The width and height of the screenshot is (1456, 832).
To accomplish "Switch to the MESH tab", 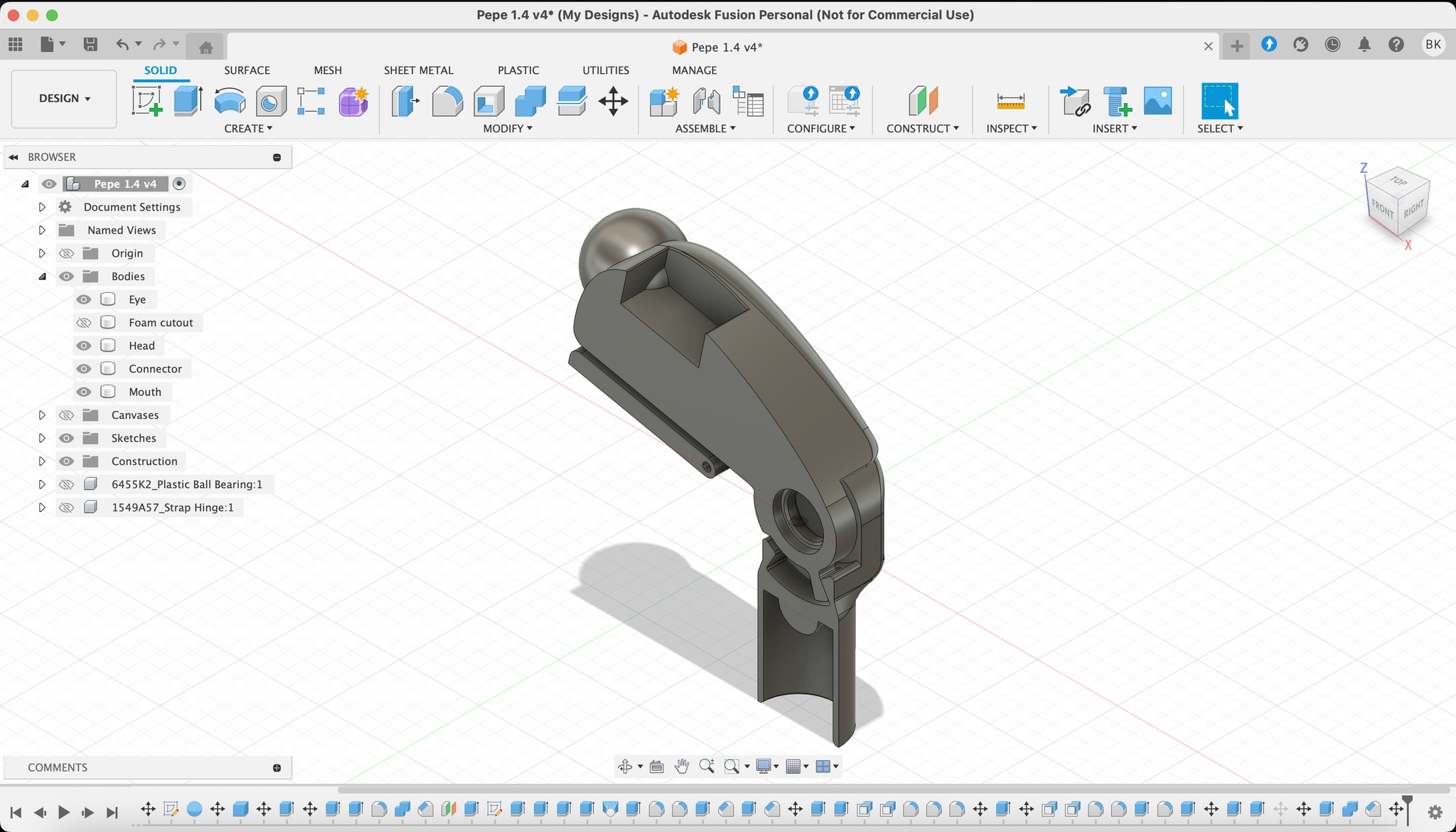I will (x=328, y=70).
